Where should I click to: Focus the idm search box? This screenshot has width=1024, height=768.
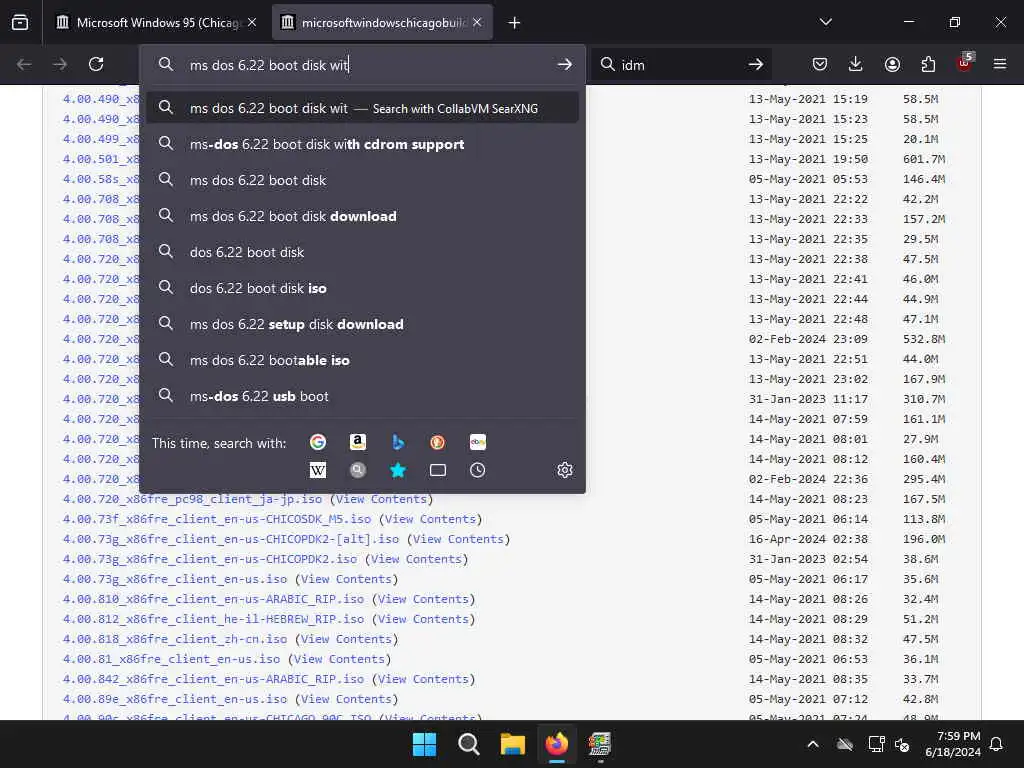(679, 65)
